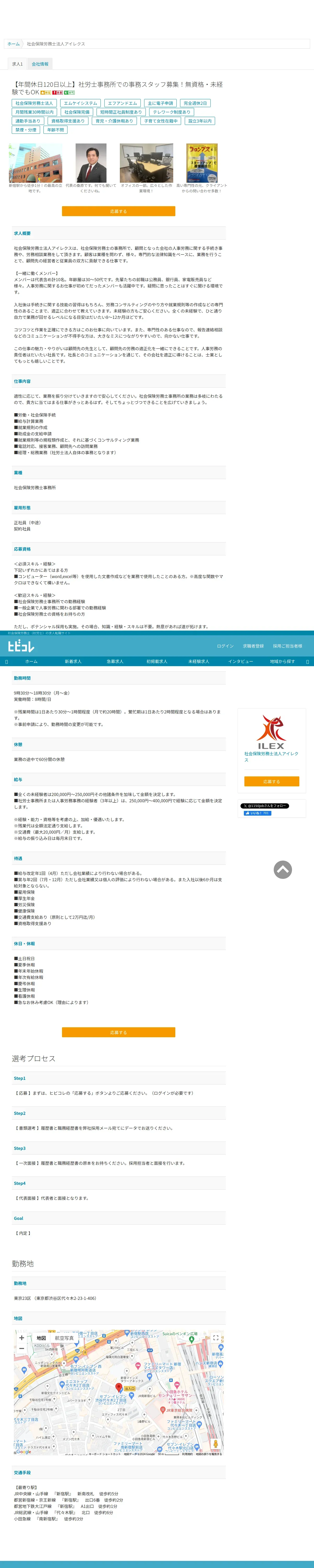Screen dimensions: 314x1568
Task: Click the 年齢不問 tag
Action: [55, 130]
